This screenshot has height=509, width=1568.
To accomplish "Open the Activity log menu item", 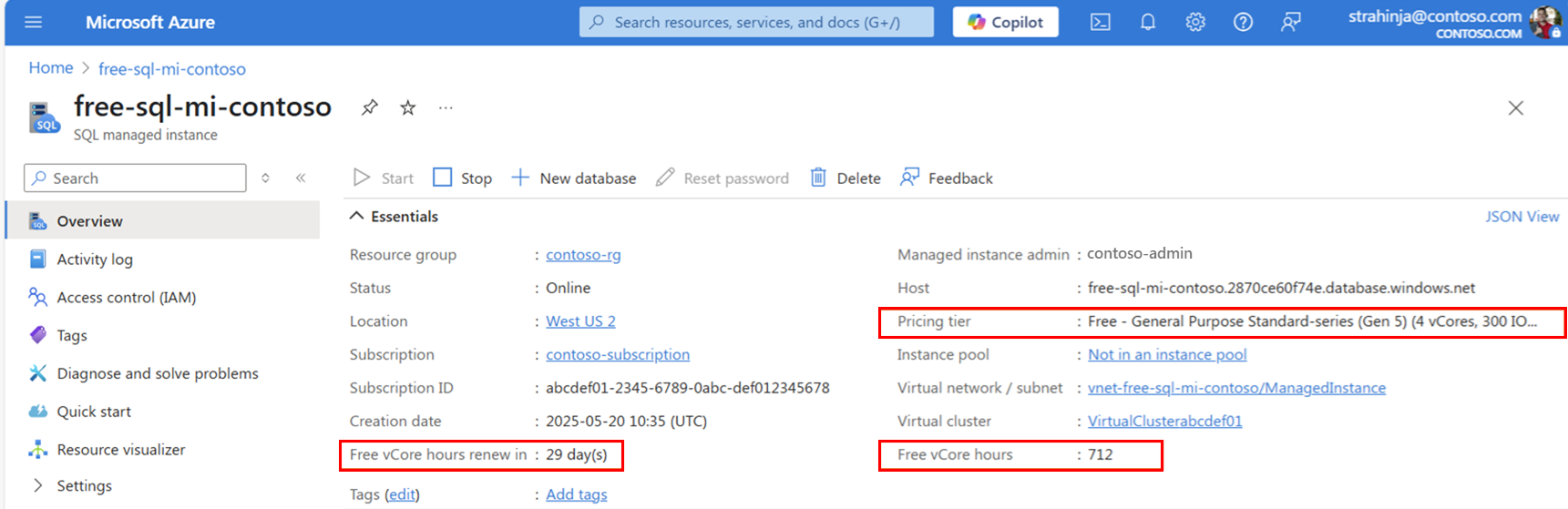I will pos(95,259).
